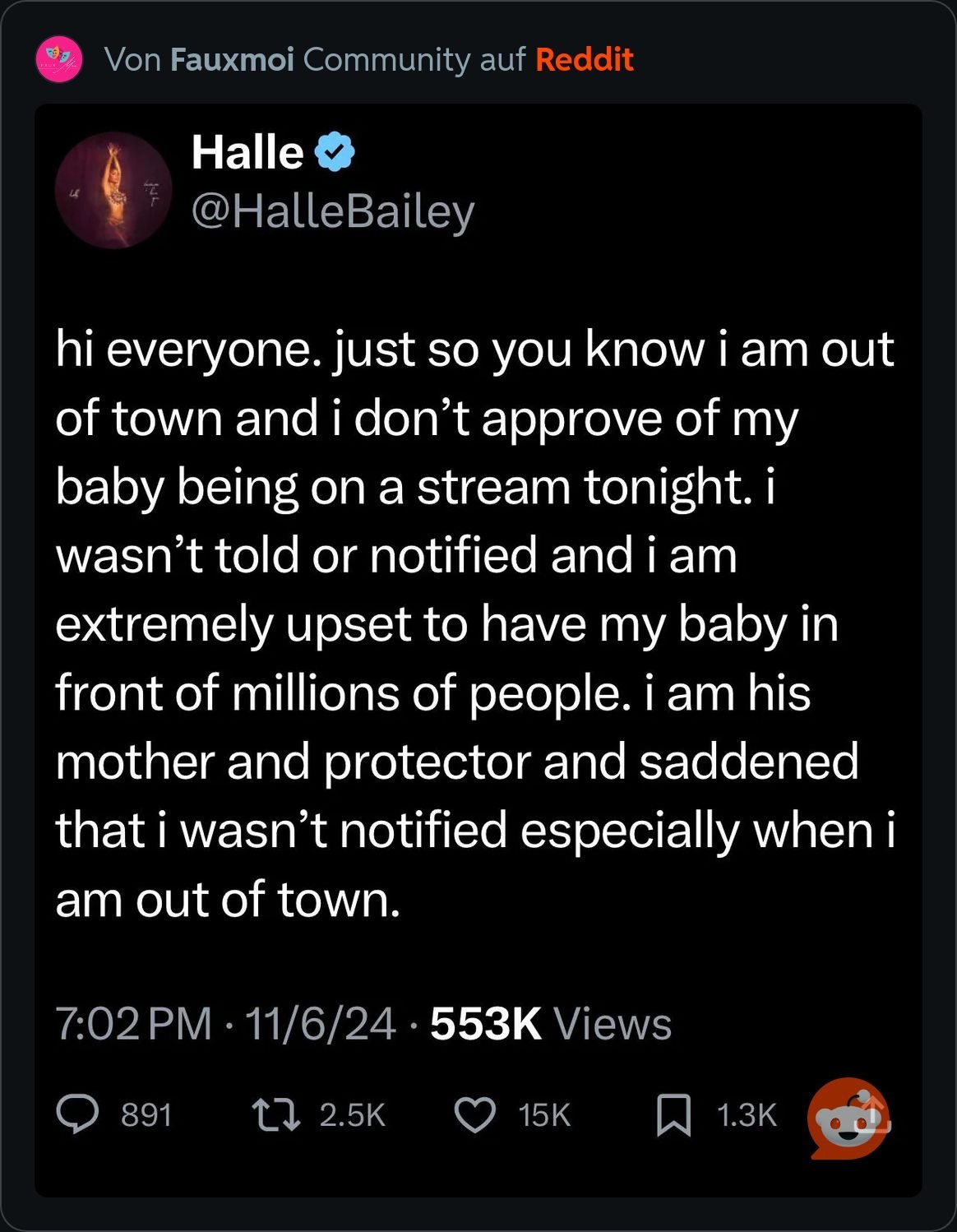Click the display name Halle
Image resolution: width=957 pixels, height=1232 pixels.
(247, 152)
